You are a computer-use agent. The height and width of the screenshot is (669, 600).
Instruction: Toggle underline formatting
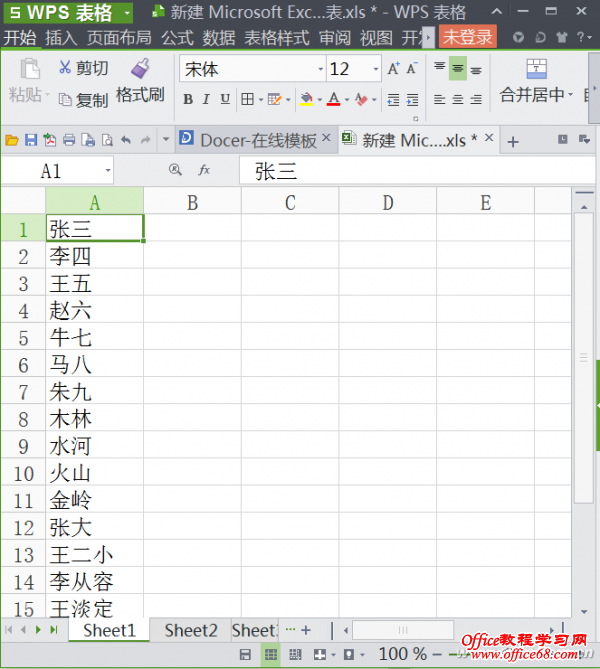(225, 99)
